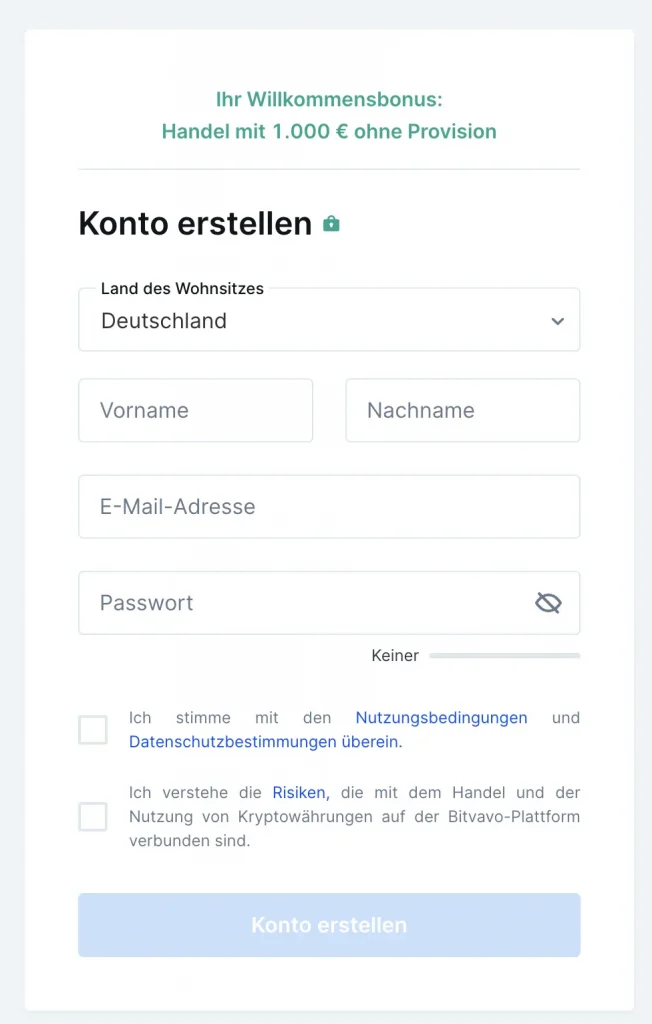Open the Nutzungsbedingungen link

point(441,718)
